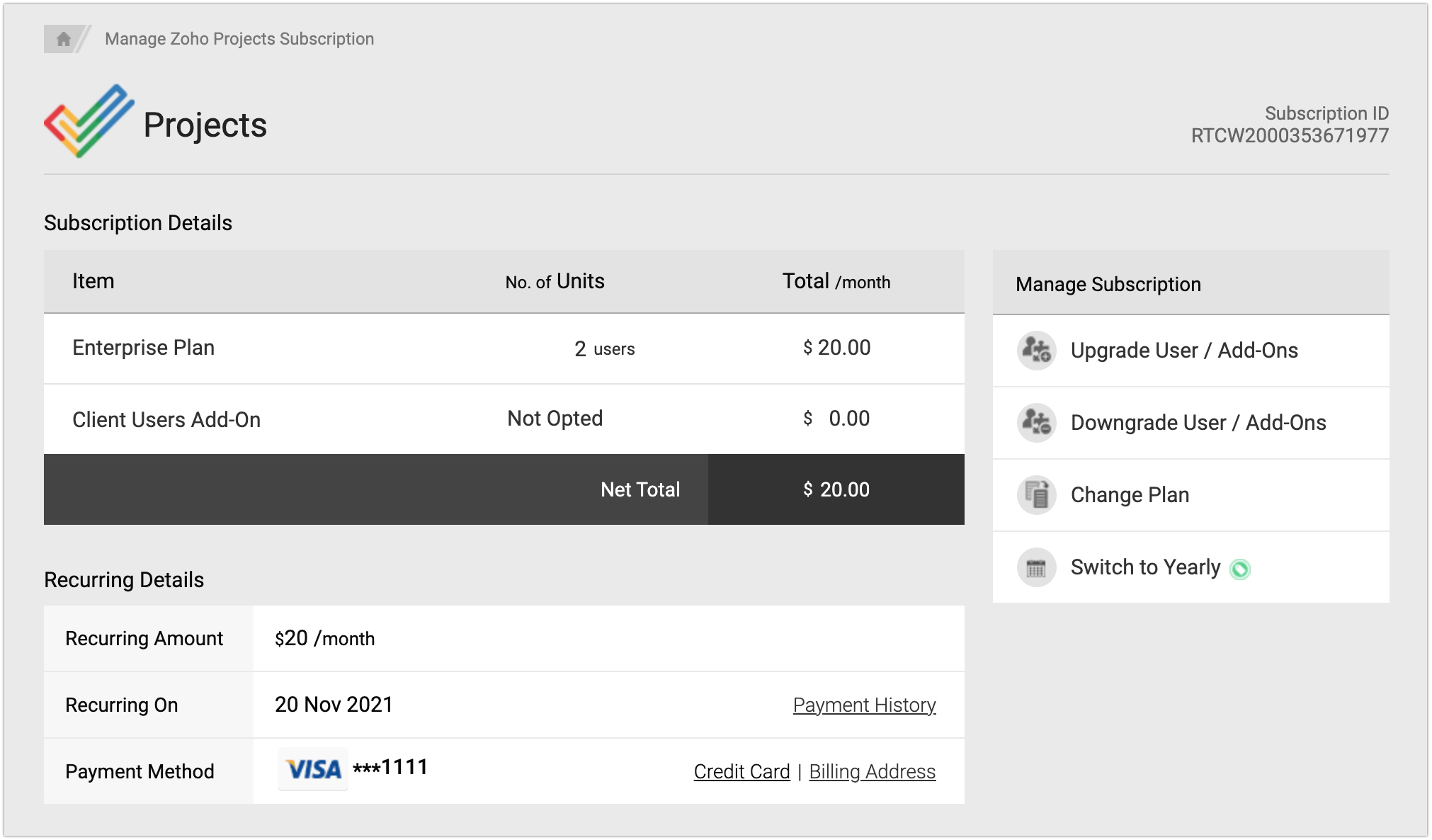Screen dimensions: 1432x840
Task: Click the Projects product title
Action: pos(205,125)
